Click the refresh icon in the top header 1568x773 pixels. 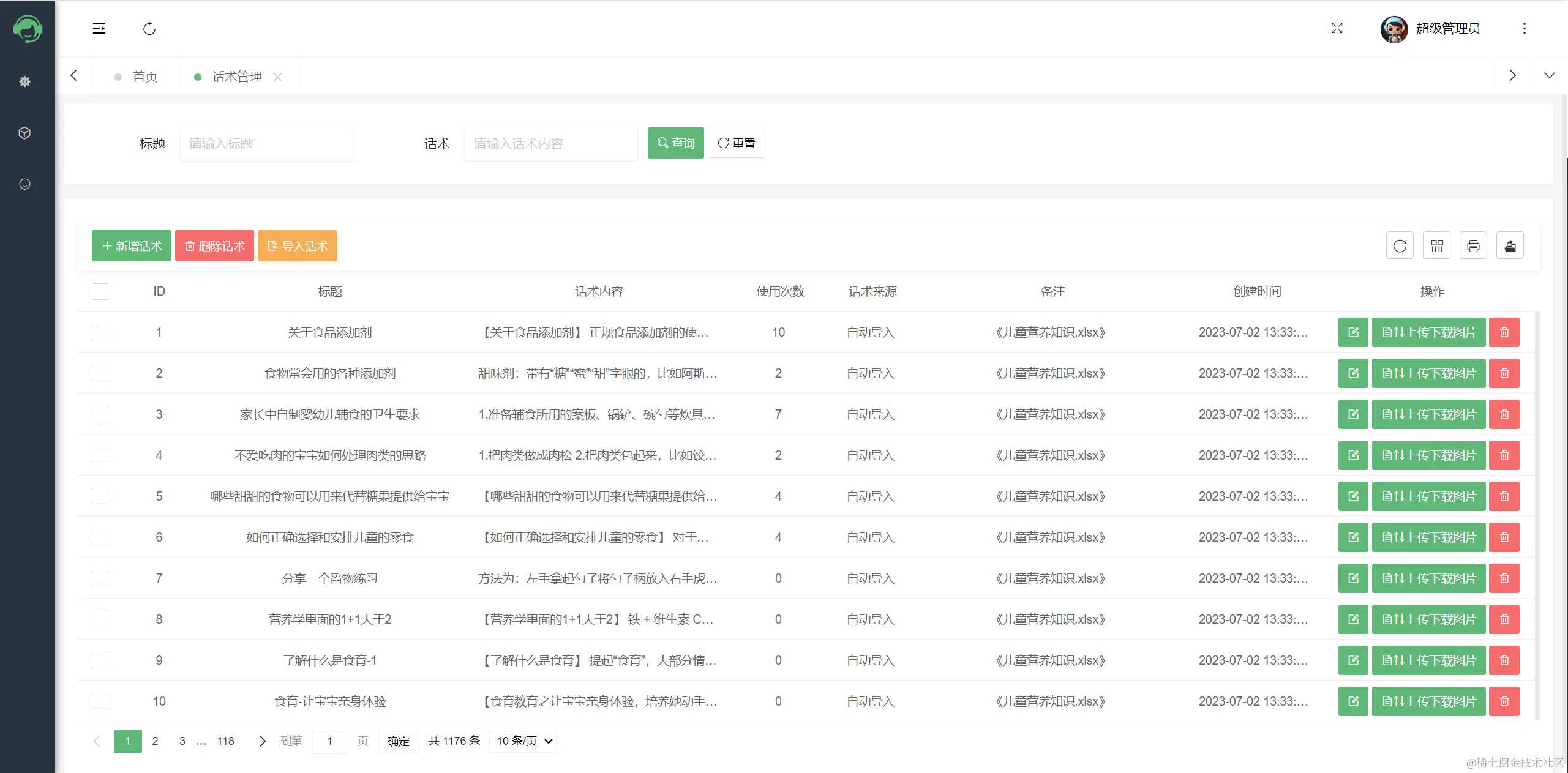coord(149,29)
